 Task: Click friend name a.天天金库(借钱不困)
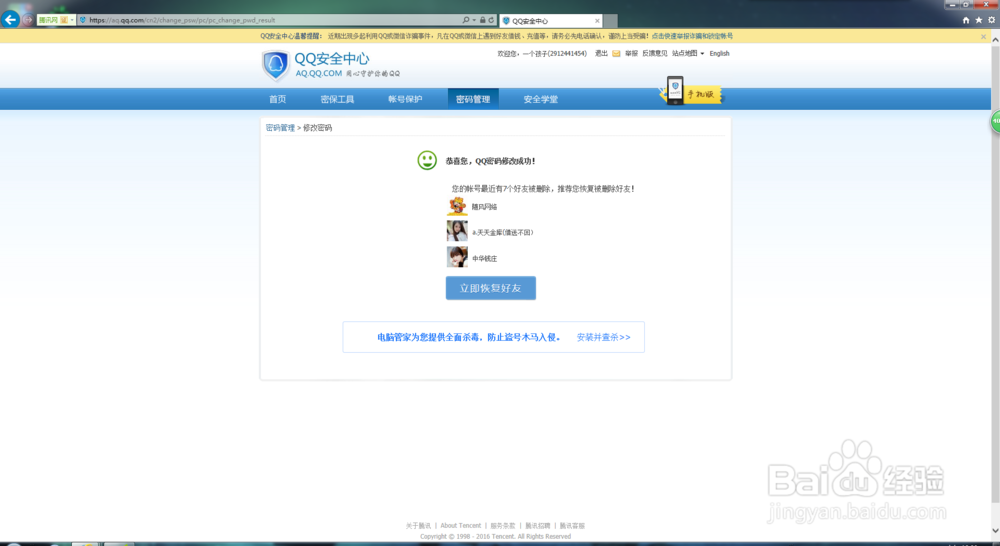coord(503,232)
